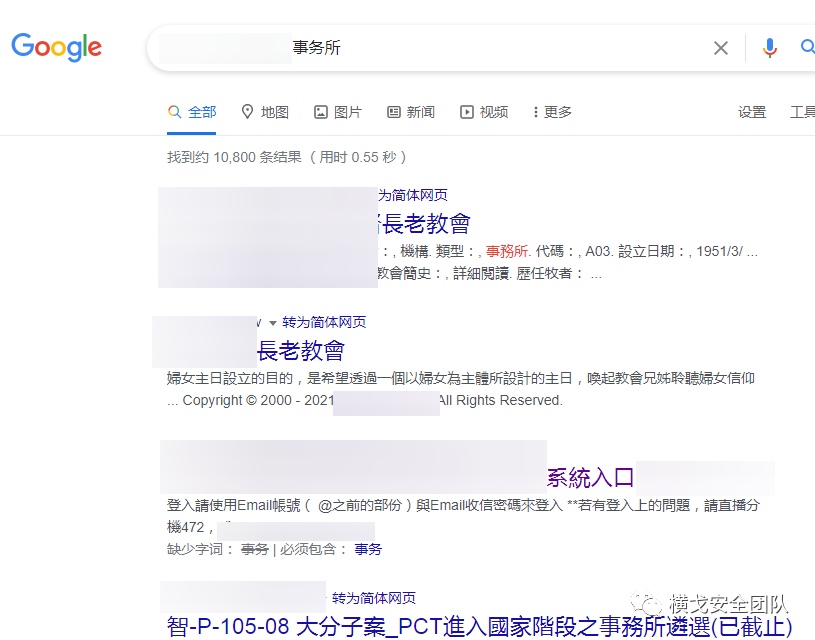Open first result title ending 長老教會
This screenshot has width=815, height=640.
[424, 224]
